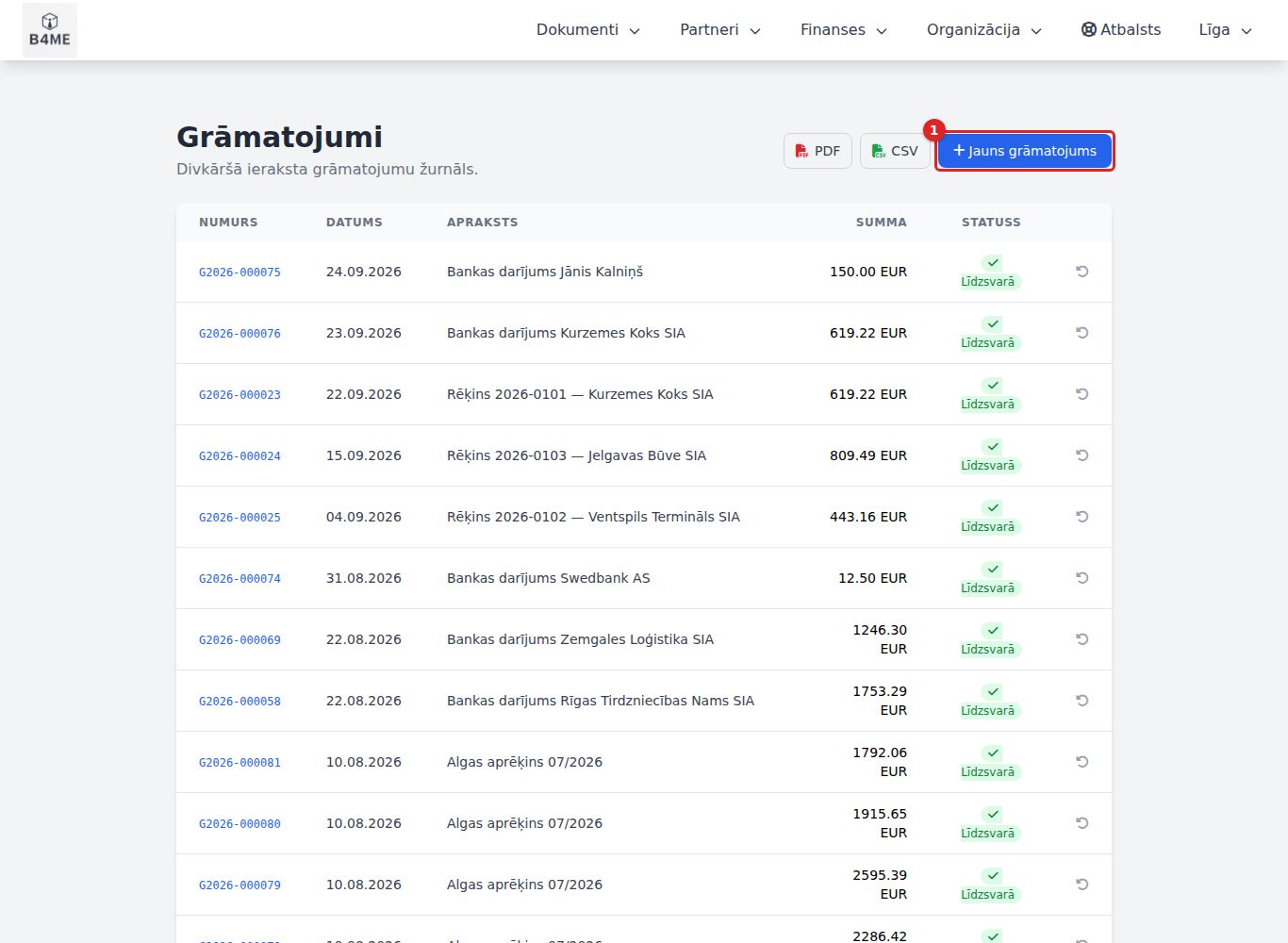
Task: Click 'Rēķins 2026-0103 — Jelgavas Būve SIA'
Action: click(576, 455)
